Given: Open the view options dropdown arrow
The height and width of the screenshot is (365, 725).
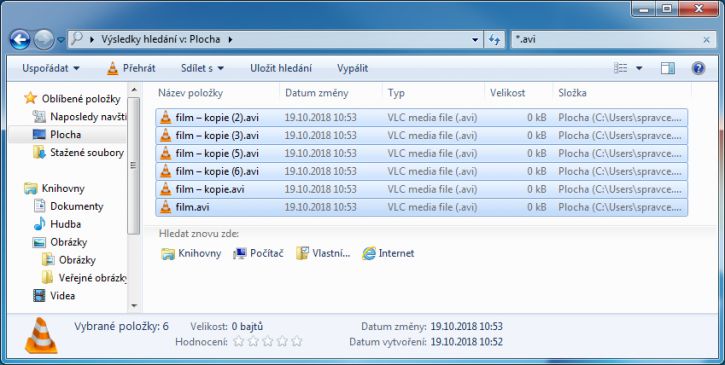Looking at the screenshot, I should (639, 68).
